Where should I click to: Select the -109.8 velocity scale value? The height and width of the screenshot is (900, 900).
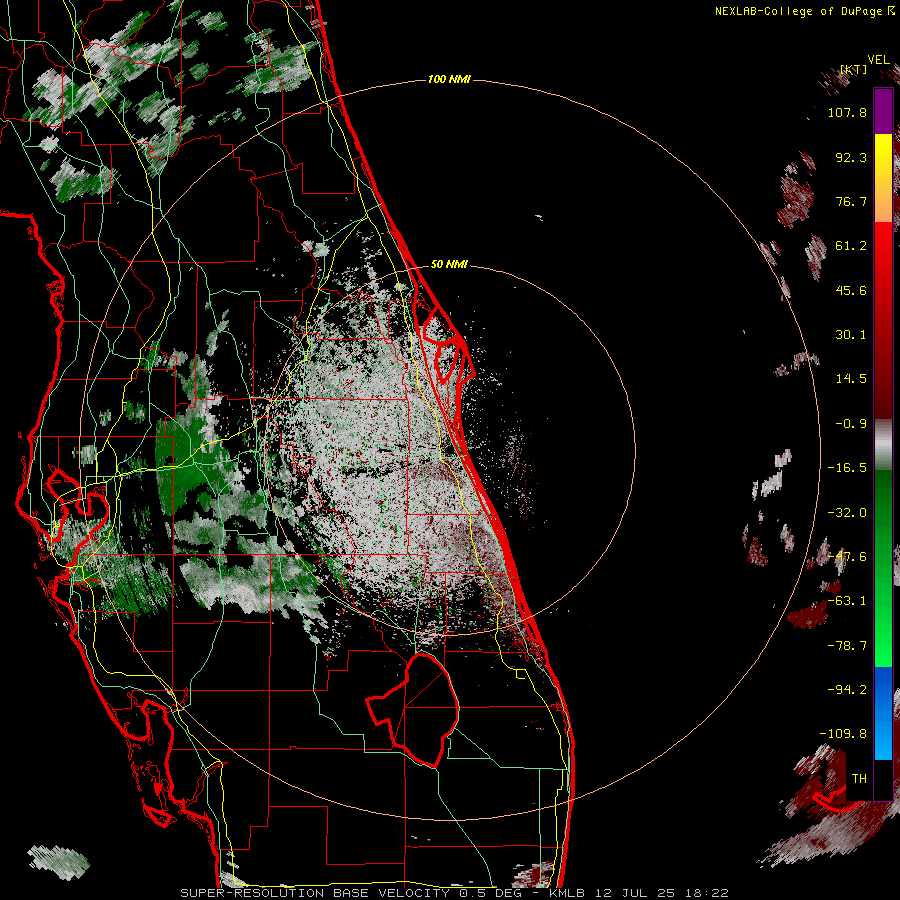point(843,734)
